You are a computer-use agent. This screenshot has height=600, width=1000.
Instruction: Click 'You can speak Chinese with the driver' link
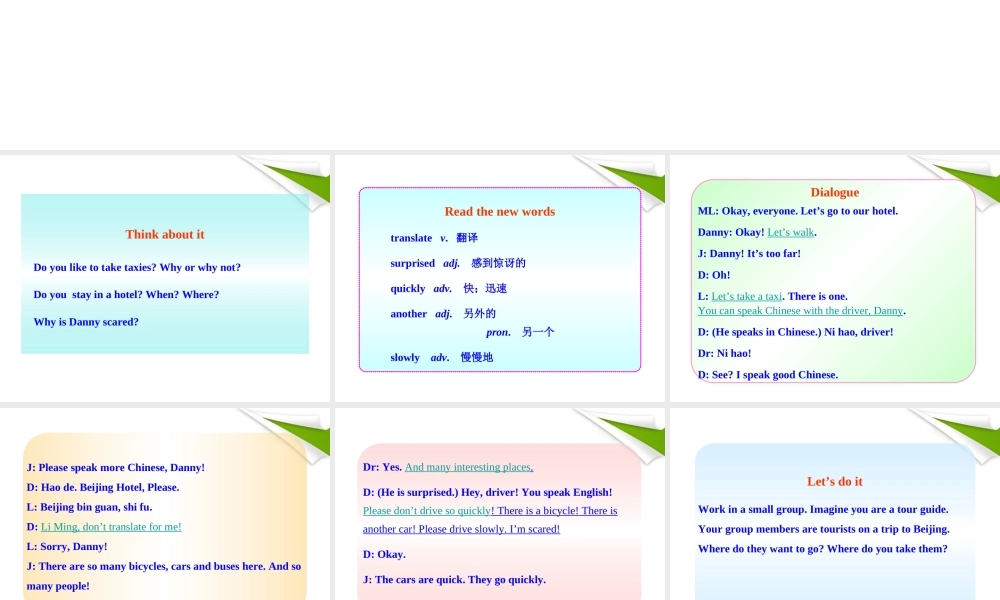click(x=800, y=311)
